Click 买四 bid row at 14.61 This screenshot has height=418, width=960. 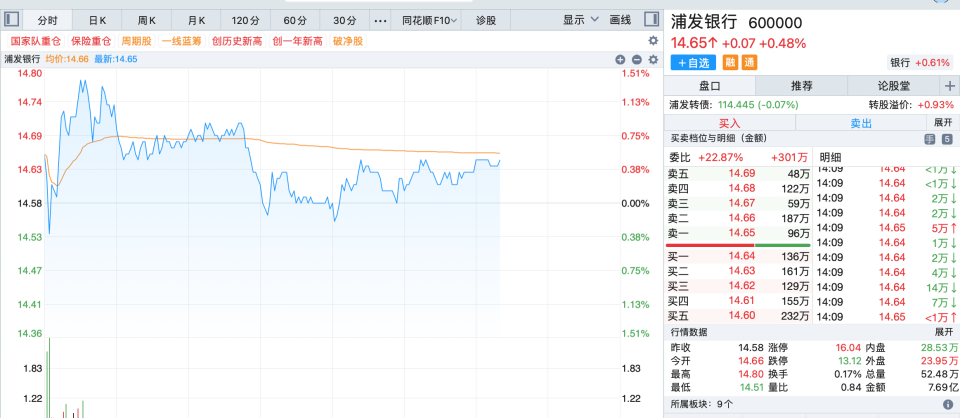(x=738, y=301)
